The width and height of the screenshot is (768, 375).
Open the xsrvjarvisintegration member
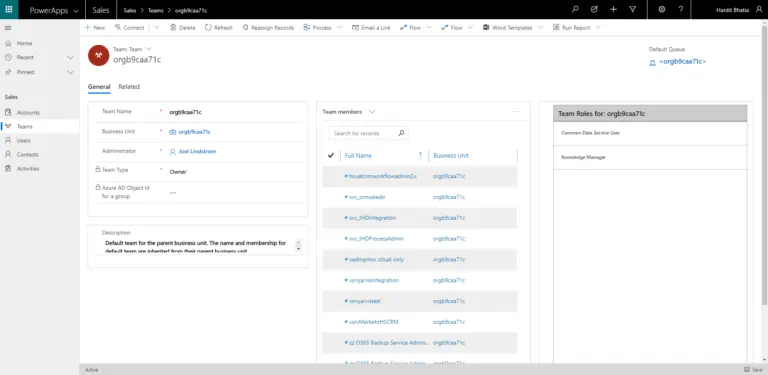(x=371, y=281)
